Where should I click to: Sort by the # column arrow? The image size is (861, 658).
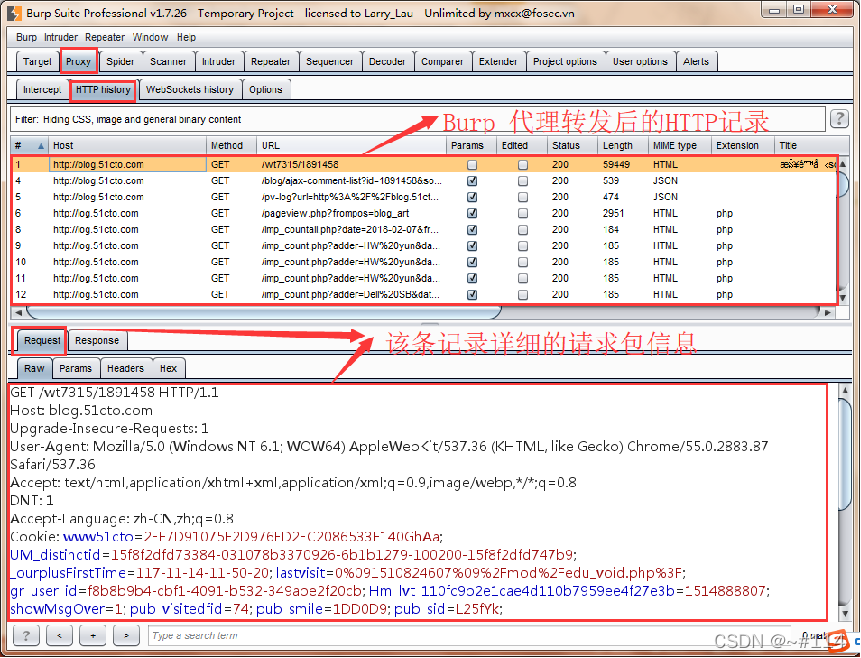click(x=41, y=146)
